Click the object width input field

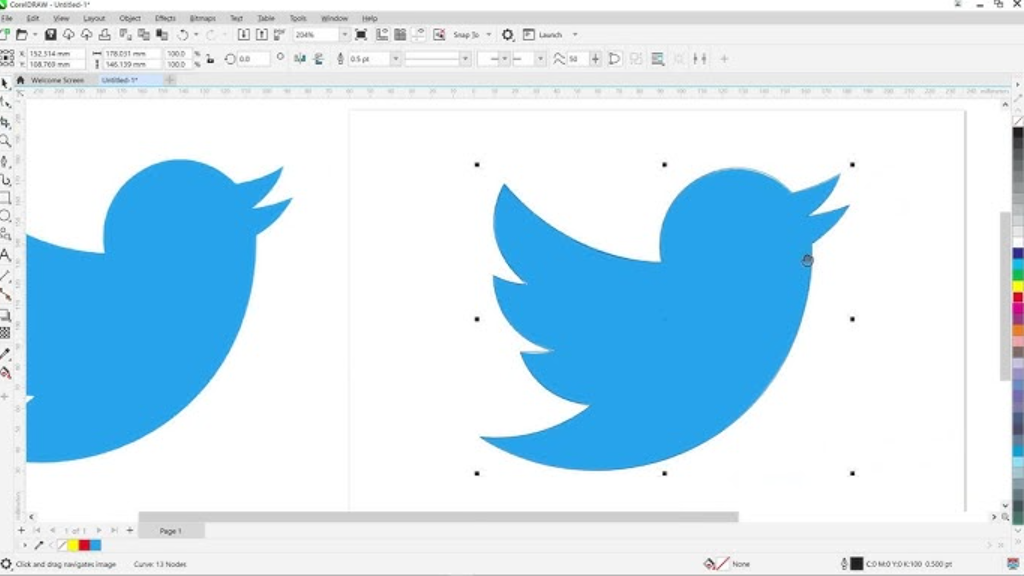tap(131, 54)
